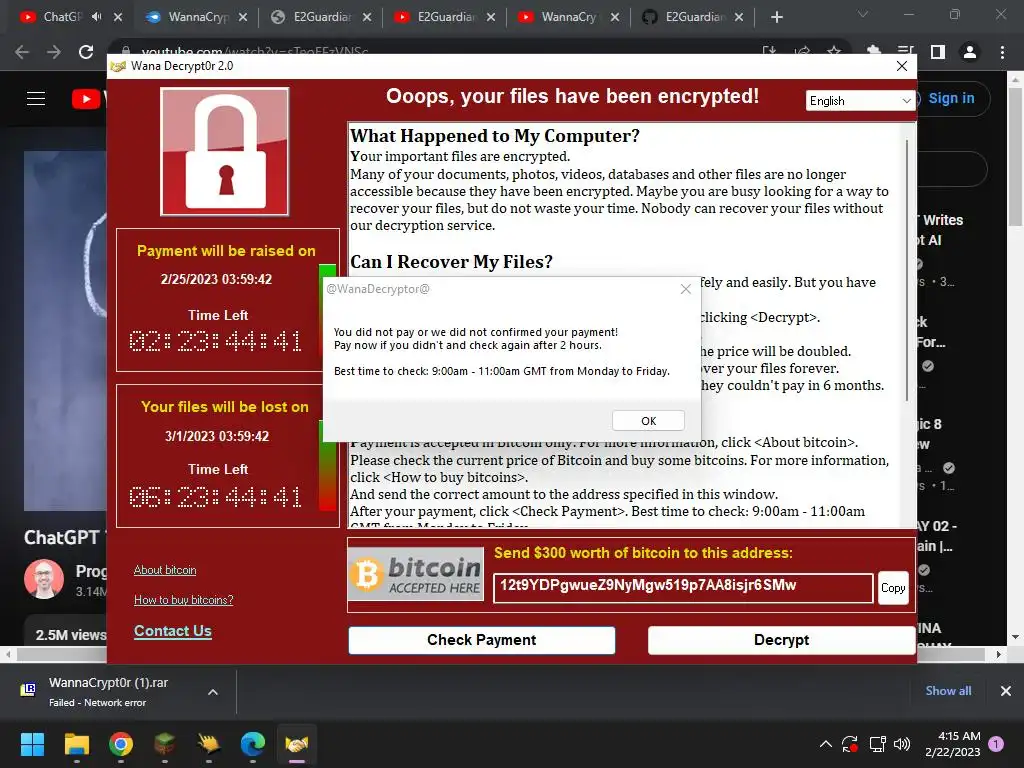Open the volume control in tray

click(x=902, y=744)
